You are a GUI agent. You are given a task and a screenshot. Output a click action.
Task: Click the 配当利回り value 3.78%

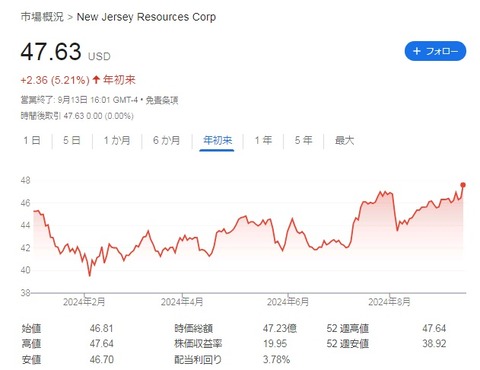click(x=276, y=359)
